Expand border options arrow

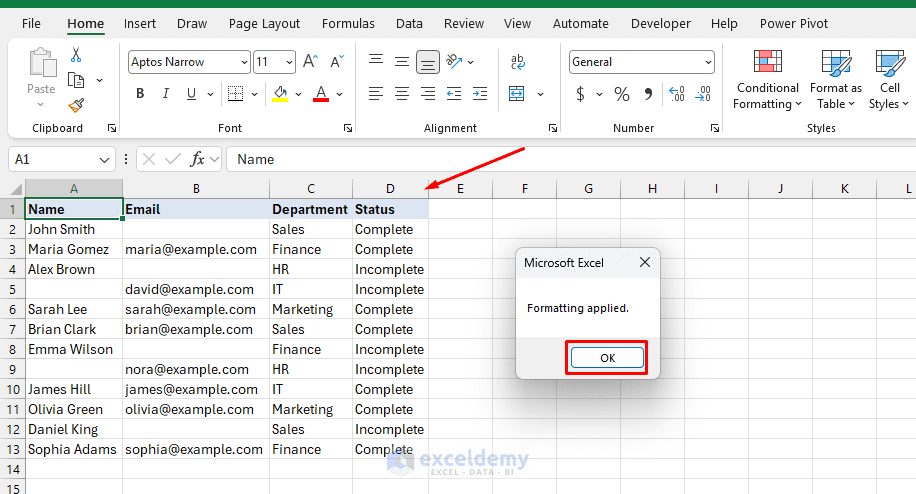tap(254, 94)
